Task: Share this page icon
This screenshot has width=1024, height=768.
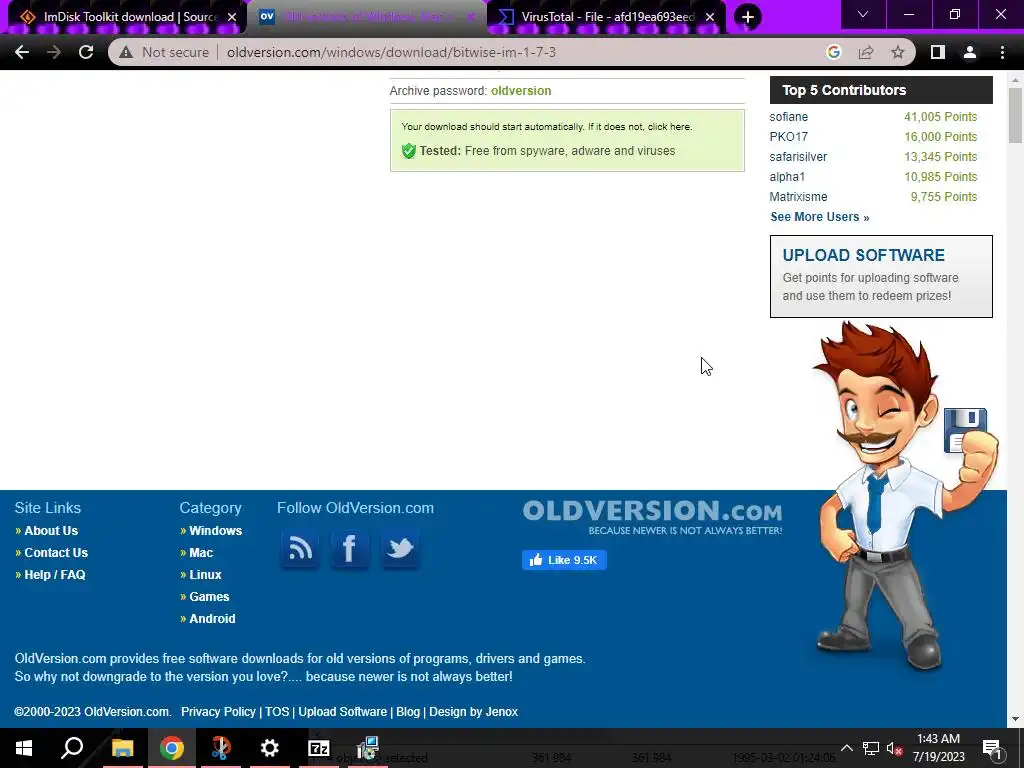Action: tap(866, 52)
